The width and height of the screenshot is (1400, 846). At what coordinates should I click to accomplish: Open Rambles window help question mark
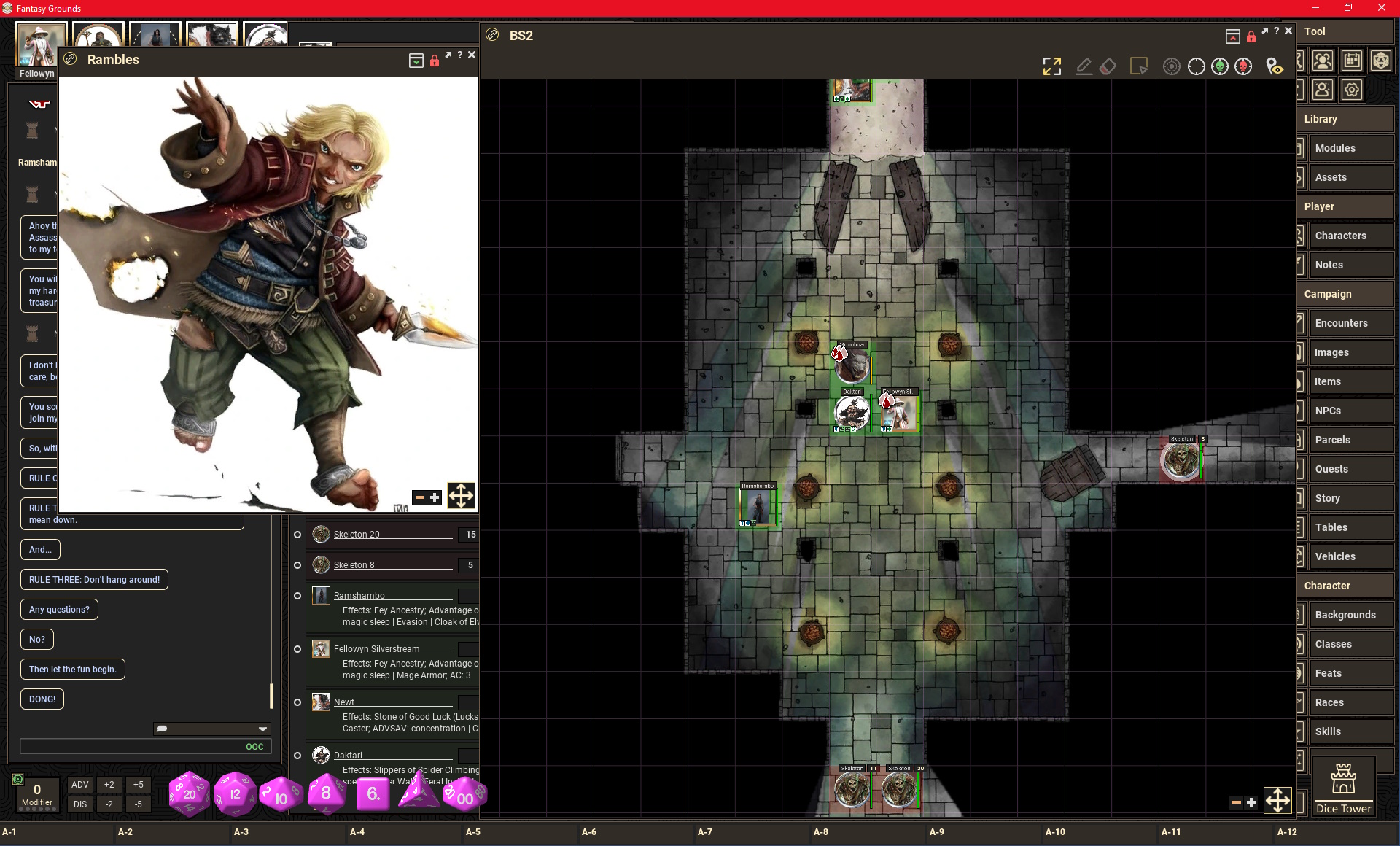[459, 55]
